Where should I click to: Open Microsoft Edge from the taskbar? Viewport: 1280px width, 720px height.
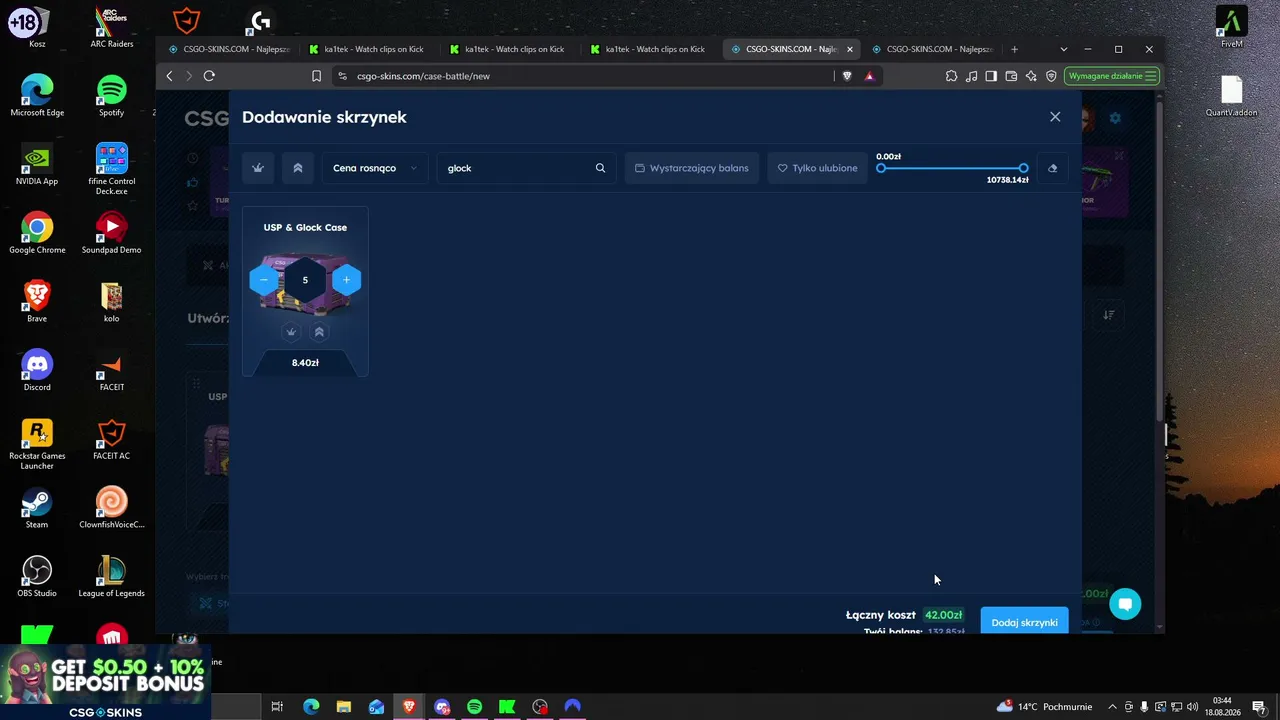click(x=311, y=707)
